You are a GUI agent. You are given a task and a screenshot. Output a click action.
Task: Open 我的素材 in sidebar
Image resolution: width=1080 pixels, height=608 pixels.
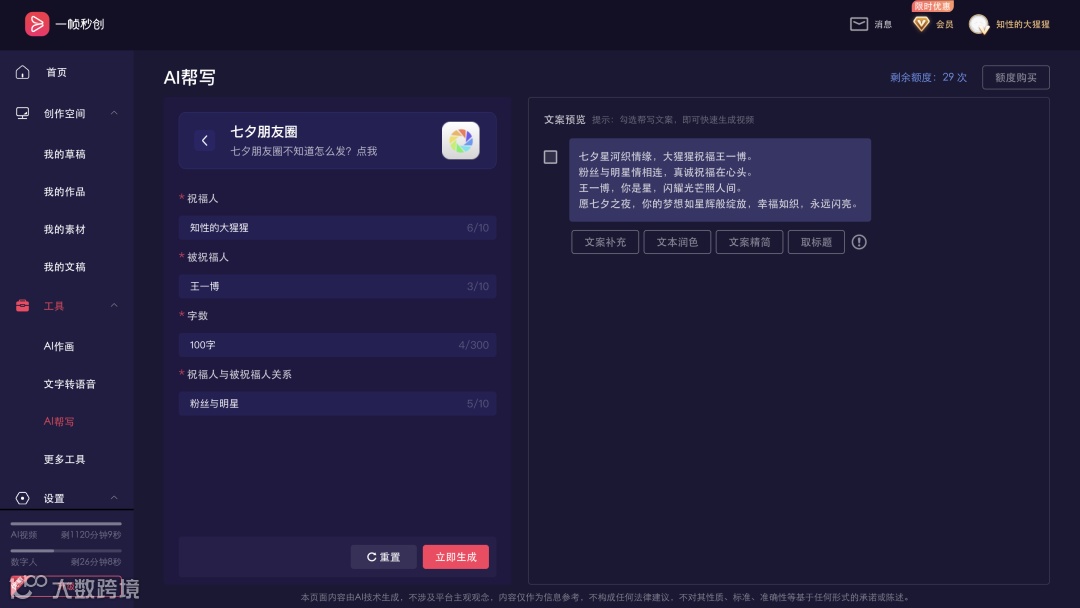pyautogui.click(x=65, y=229)
